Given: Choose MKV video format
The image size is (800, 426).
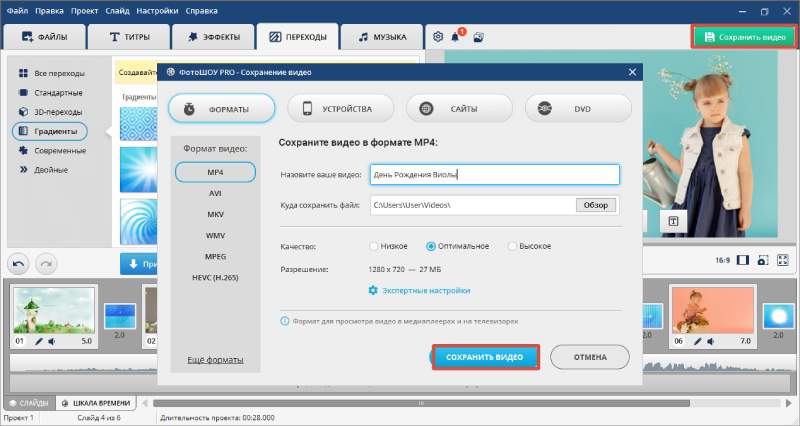Looking at the screenshot, I should [x=215, y=214].
